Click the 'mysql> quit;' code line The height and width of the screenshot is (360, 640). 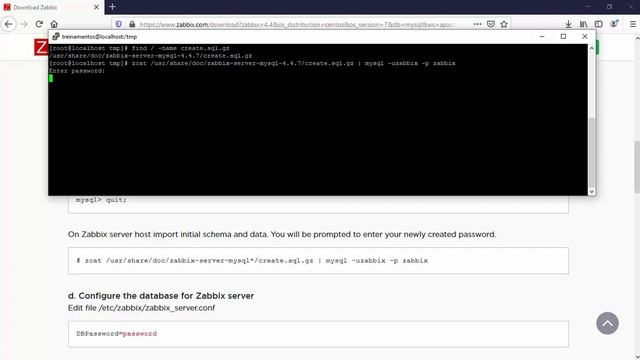click(x=101, y=200)
